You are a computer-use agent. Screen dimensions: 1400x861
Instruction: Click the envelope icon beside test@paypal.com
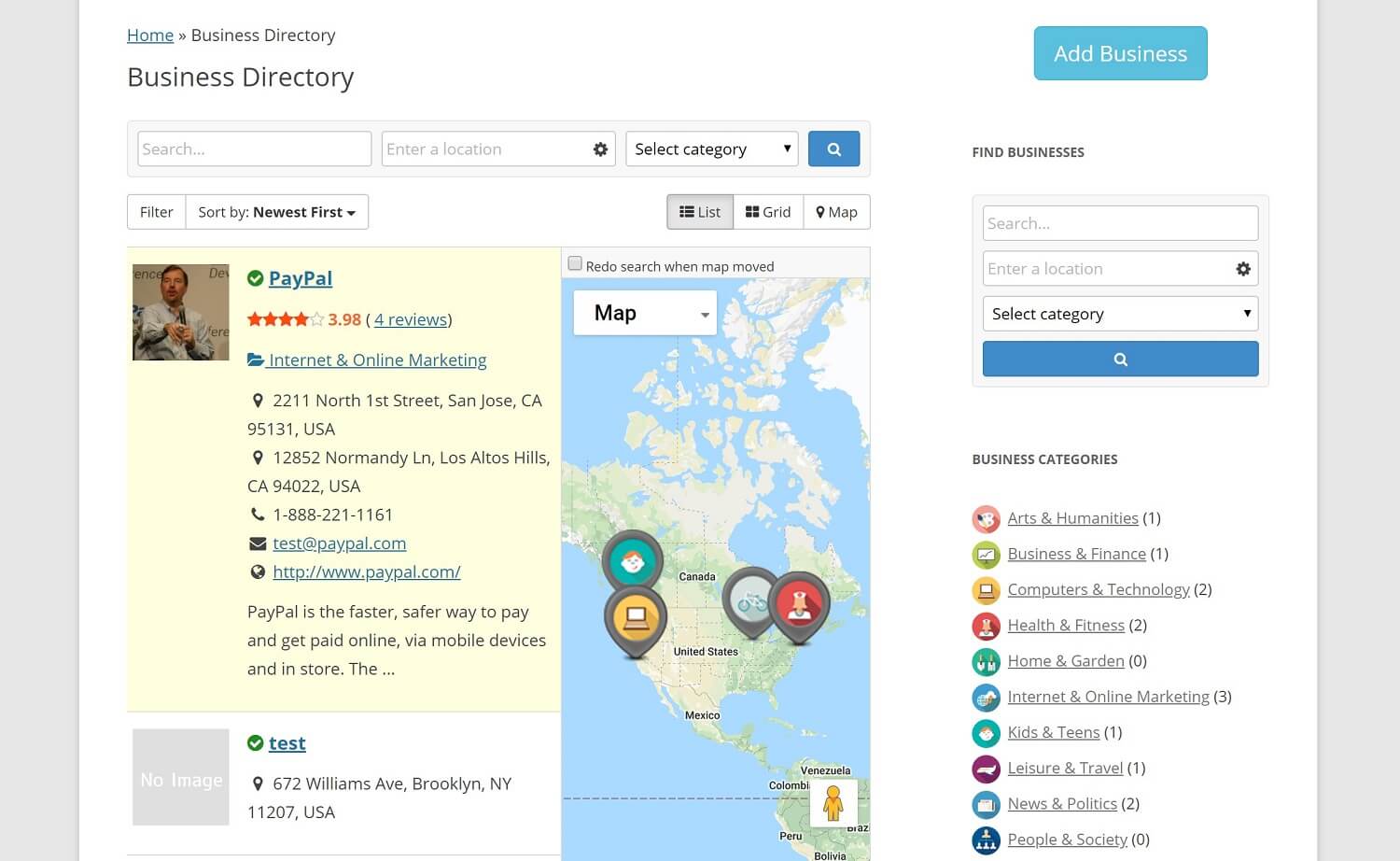click(257, 543)
